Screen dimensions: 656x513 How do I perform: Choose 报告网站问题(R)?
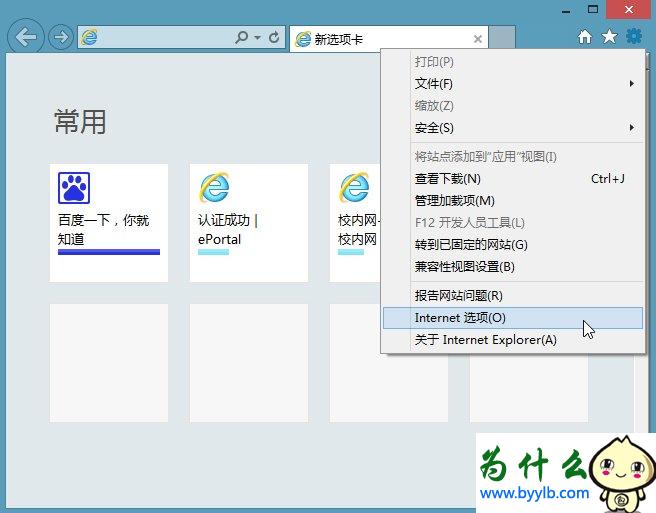click(x=513, y=295)
